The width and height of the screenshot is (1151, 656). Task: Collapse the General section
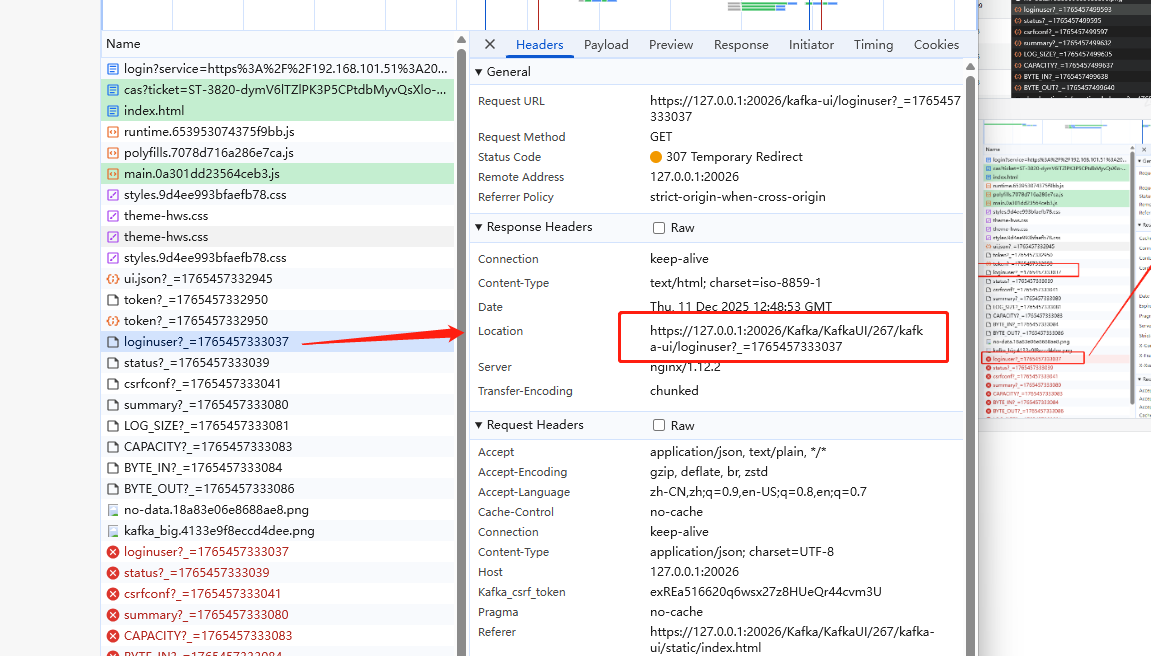[x=479, y=72]
